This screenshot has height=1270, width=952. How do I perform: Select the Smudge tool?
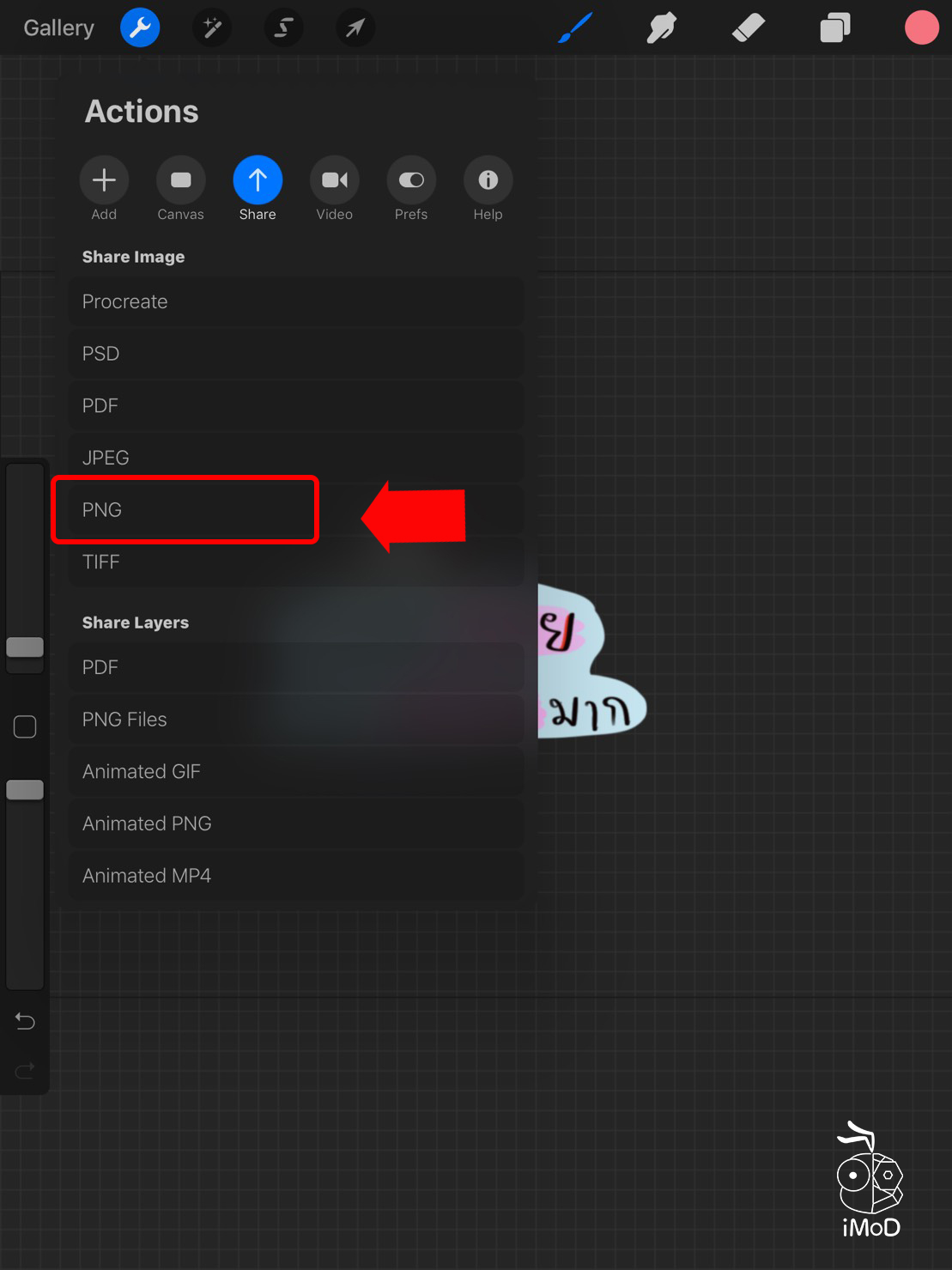pyautogui.click(x=662, y=28)
